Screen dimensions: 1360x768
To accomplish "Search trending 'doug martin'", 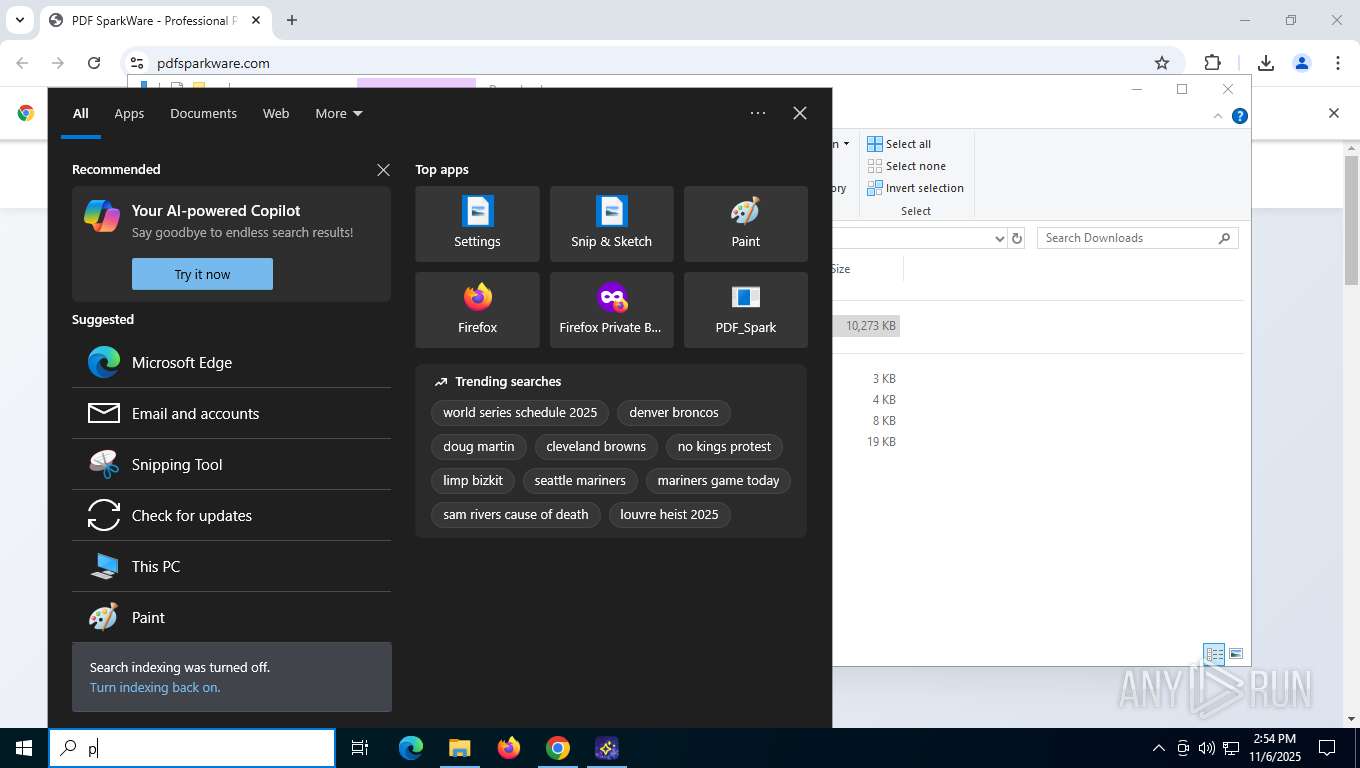I will (479, 446).
